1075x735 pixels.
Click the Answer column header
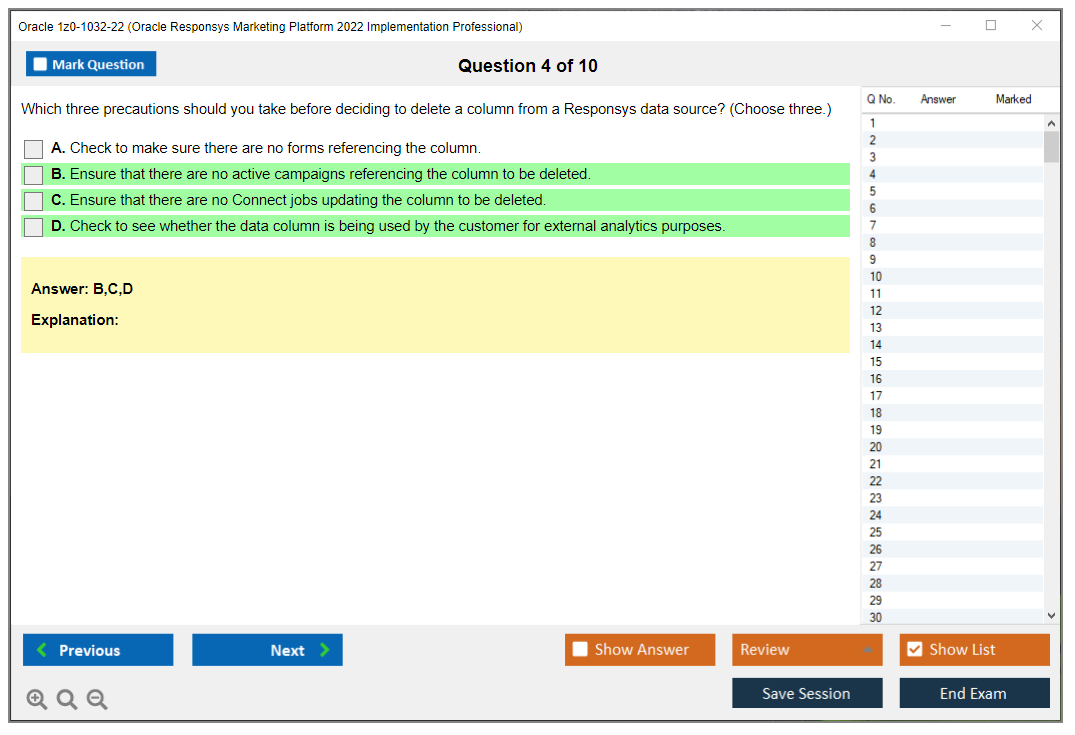[937, 99]
